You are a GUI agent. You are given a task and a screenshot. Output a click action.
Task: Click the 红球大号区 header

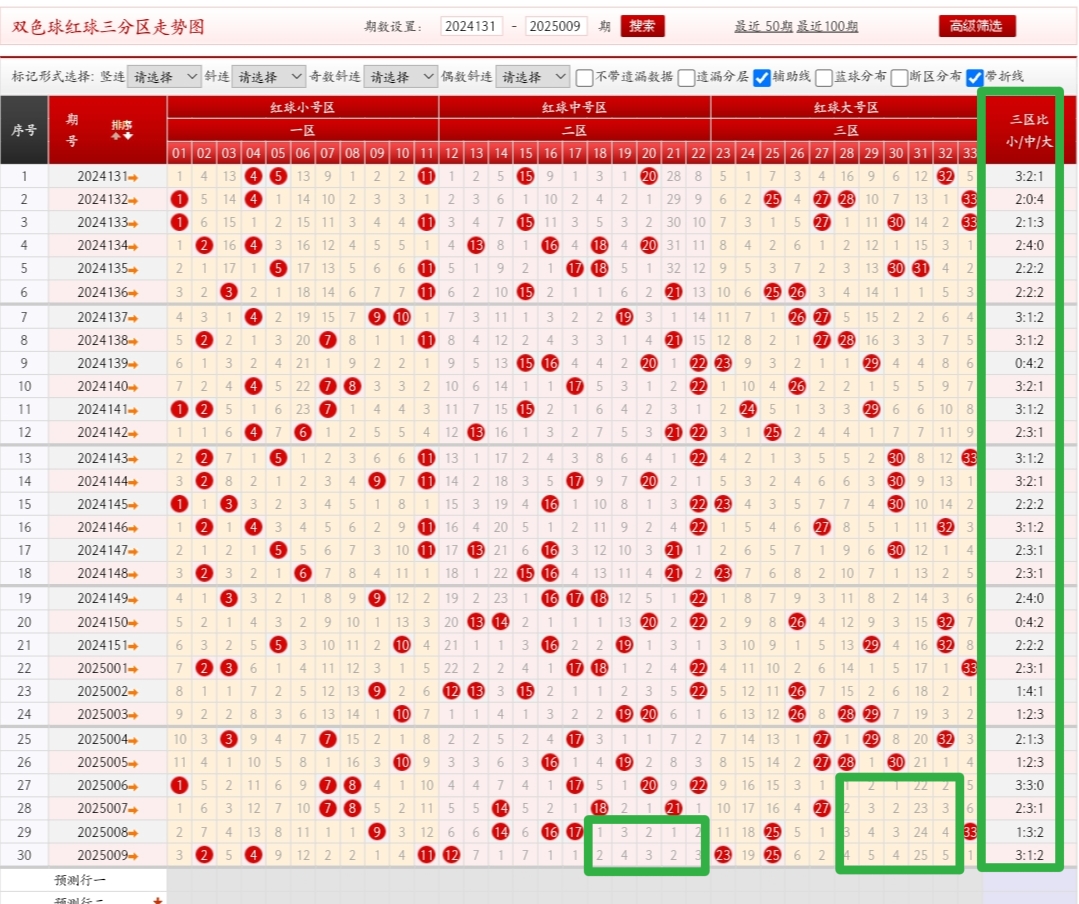(846, 107)
